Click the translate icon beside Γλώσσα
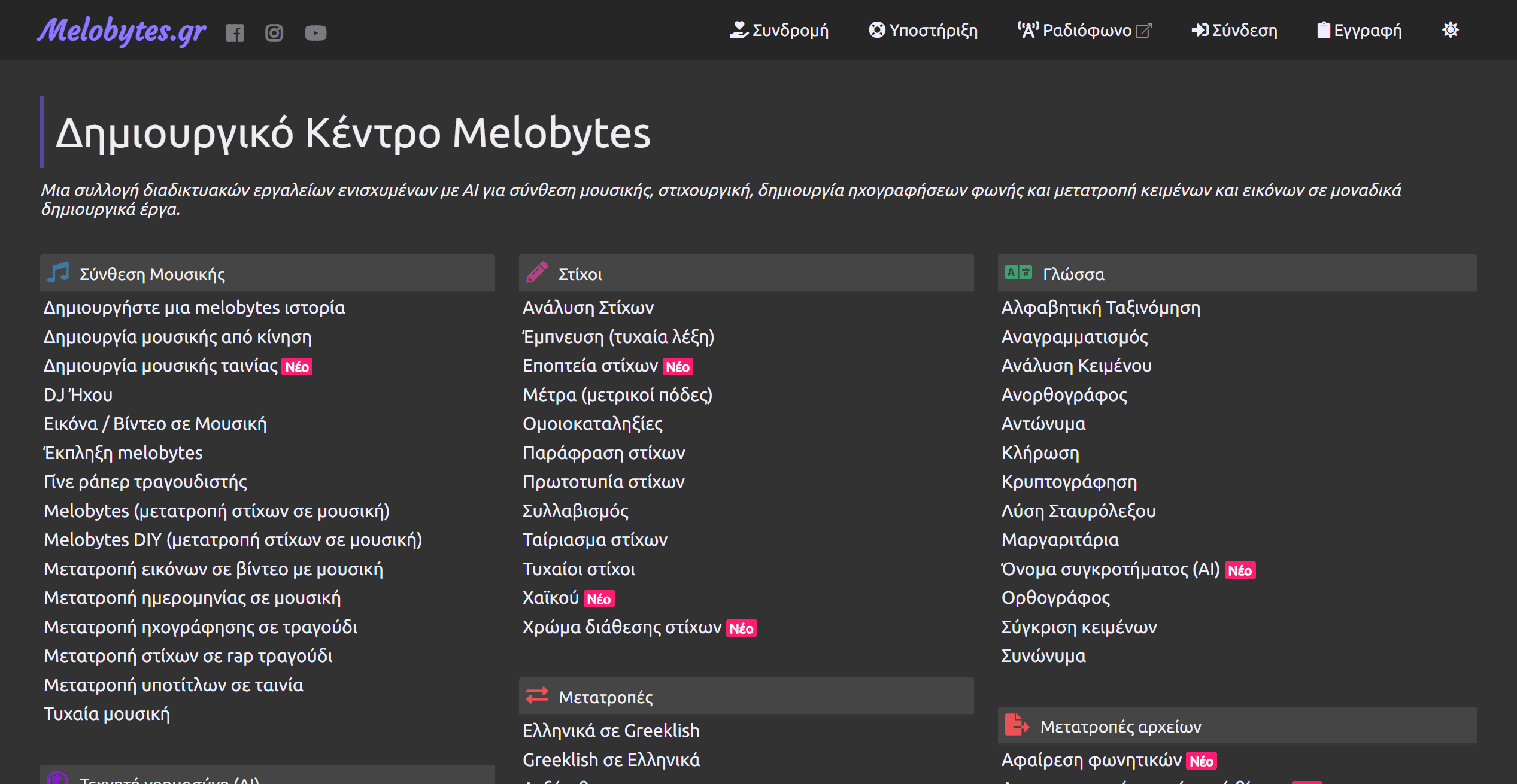Image resolution: width=1517 pixels, height=784 pixels. tap(1018, 273)
